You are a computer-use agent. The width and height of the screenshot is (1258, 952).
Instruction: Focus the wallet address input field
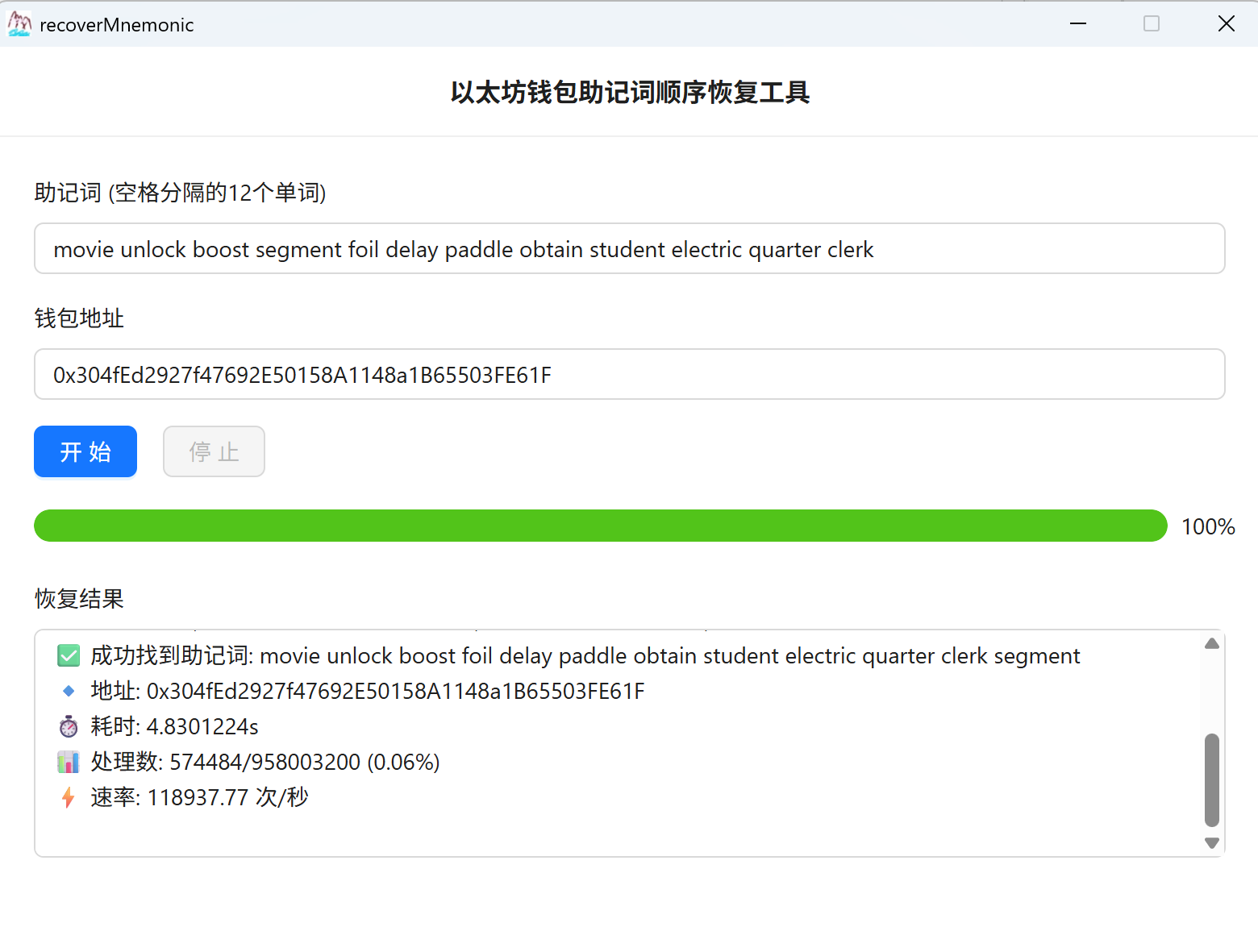629,375
